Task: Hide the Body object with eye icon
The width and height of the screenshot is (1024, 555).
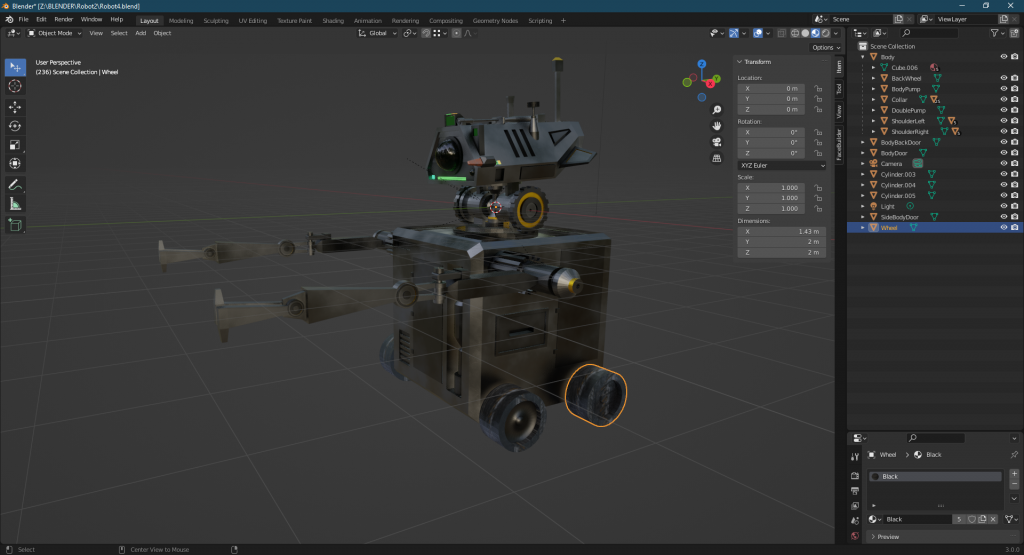Action: point(1004,57)
